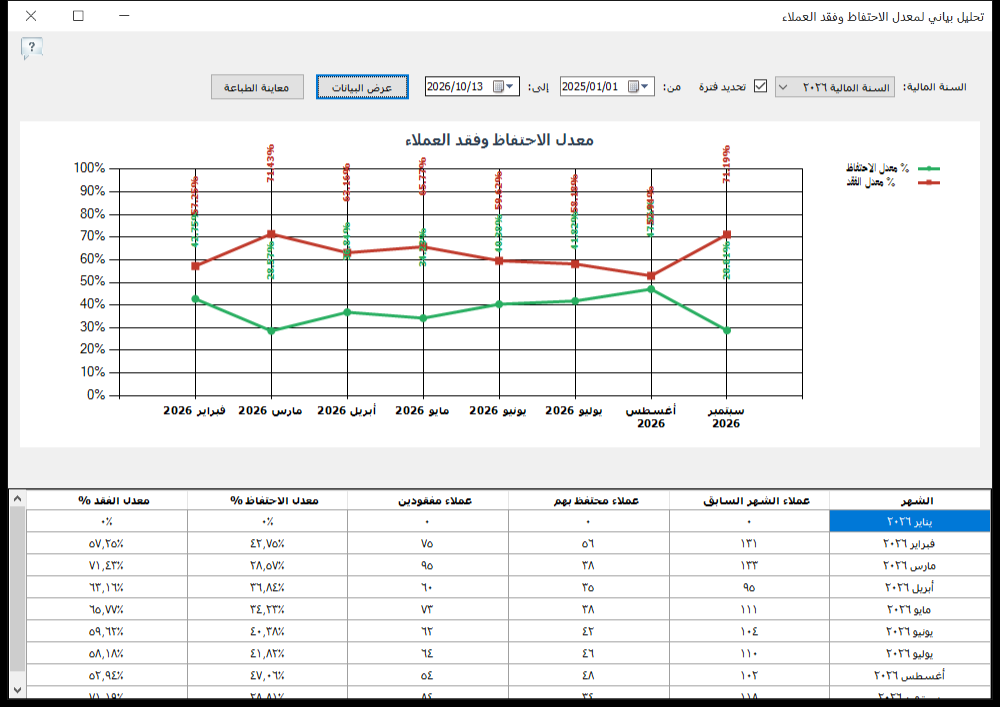Click the معدل الاحتفاظ % column header
This screenshot has height=707, width=1000.
[267, 500]
